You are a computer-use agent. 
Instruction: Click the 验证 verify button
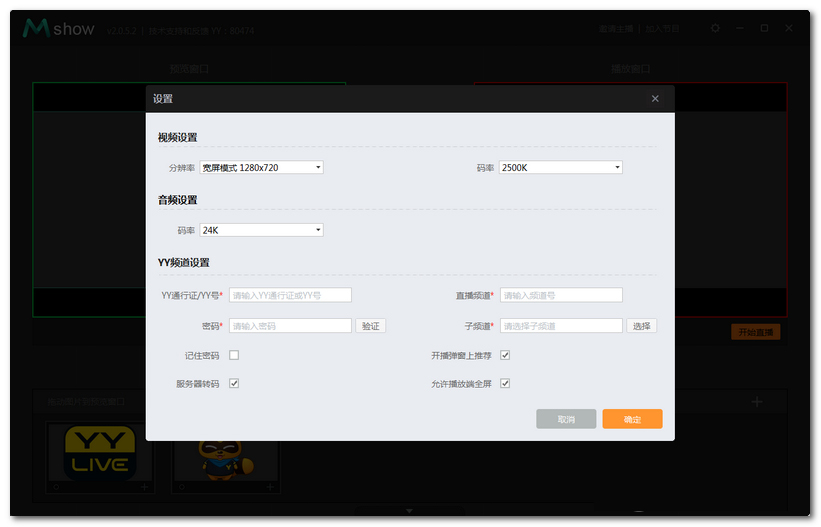371,326
